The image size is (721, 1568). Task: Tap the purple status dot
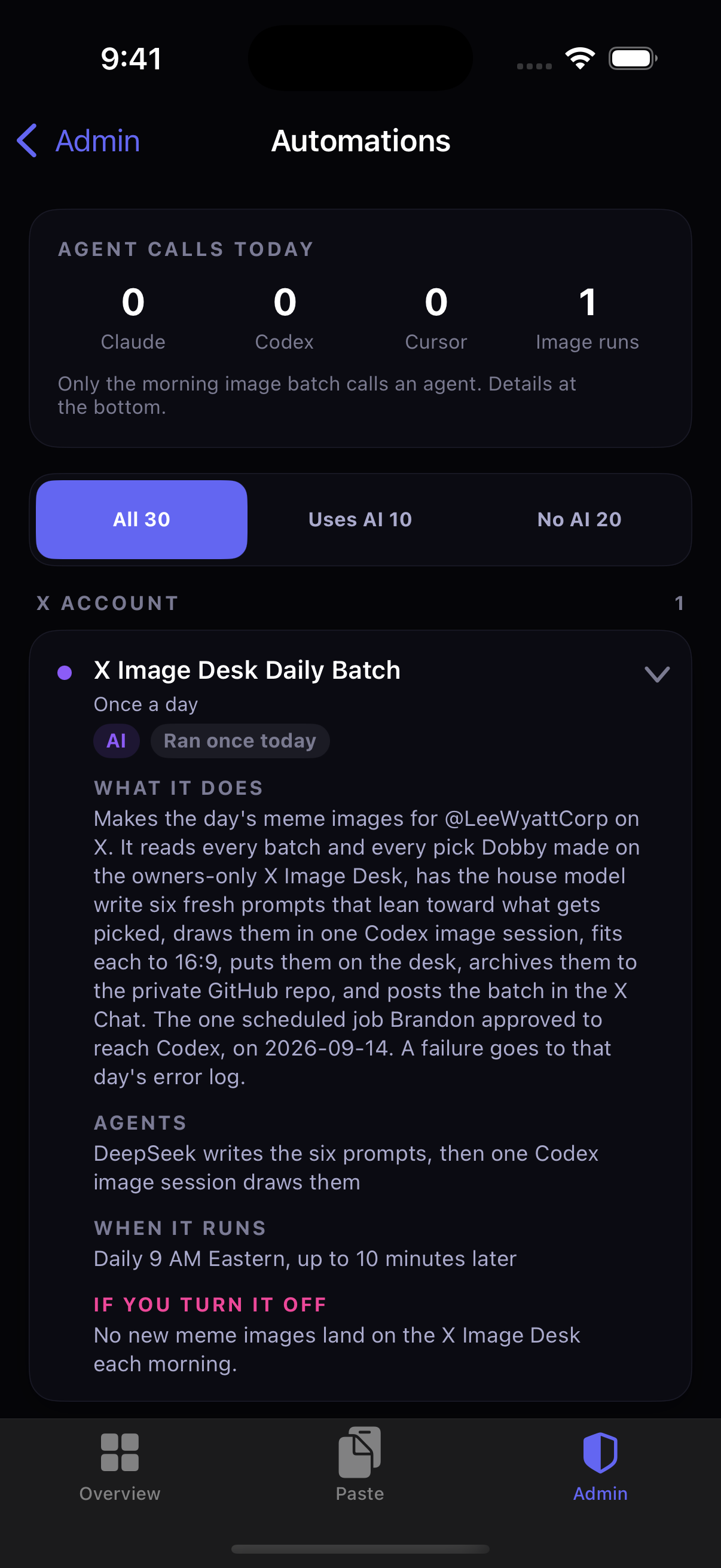pyautogui.click(x=65, y=672)
